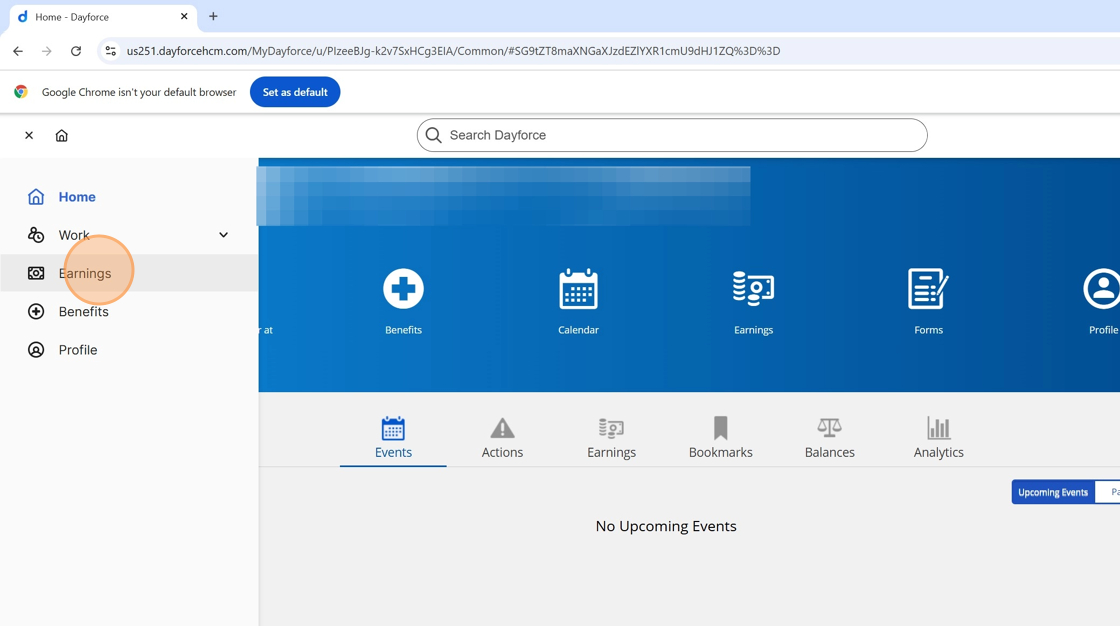Open a new browser tab
Image resolution: width=1120 pixels, height=626 pixels.
[213, 16]
